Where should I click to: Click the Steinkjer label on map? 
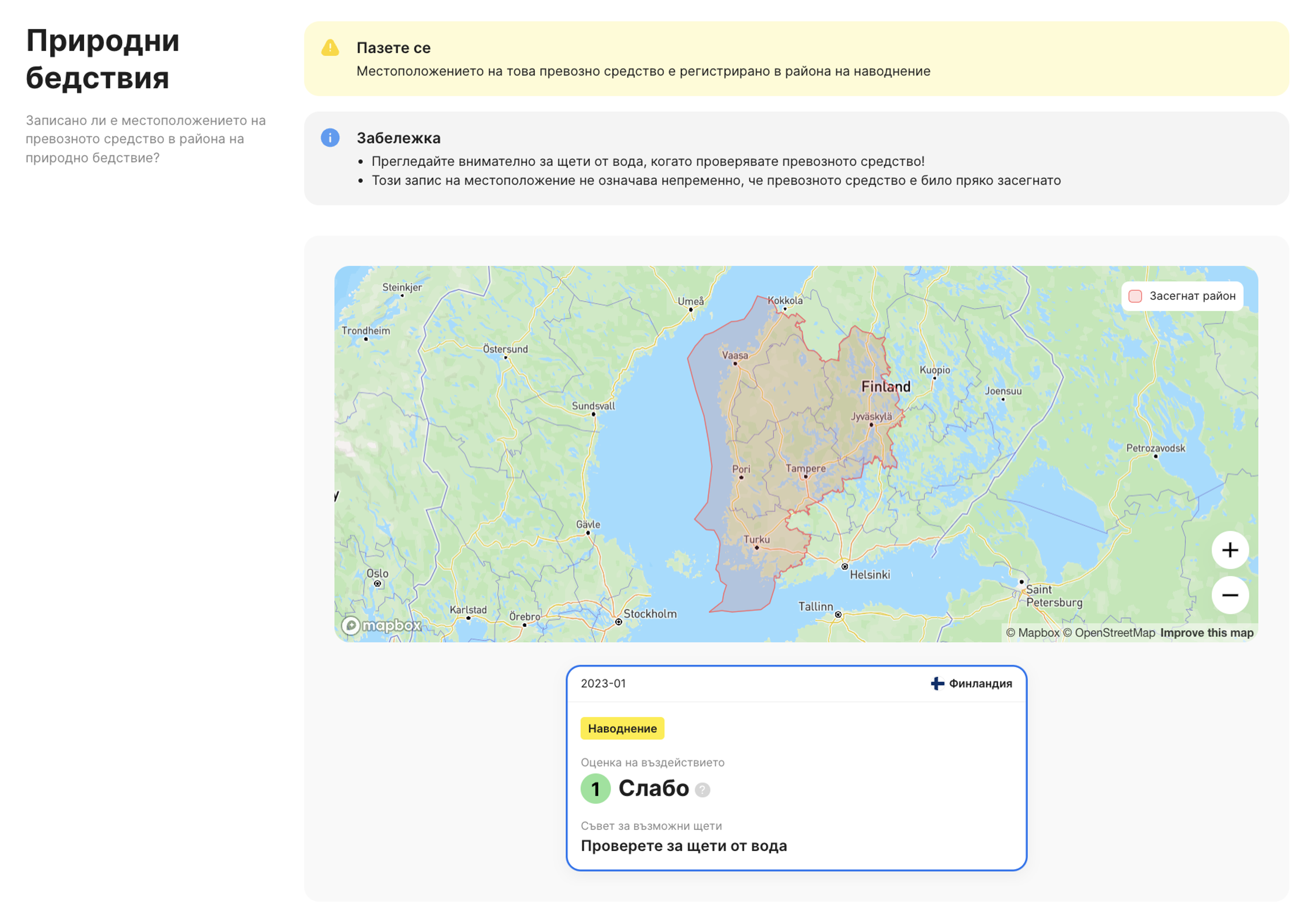pos(402,287)
